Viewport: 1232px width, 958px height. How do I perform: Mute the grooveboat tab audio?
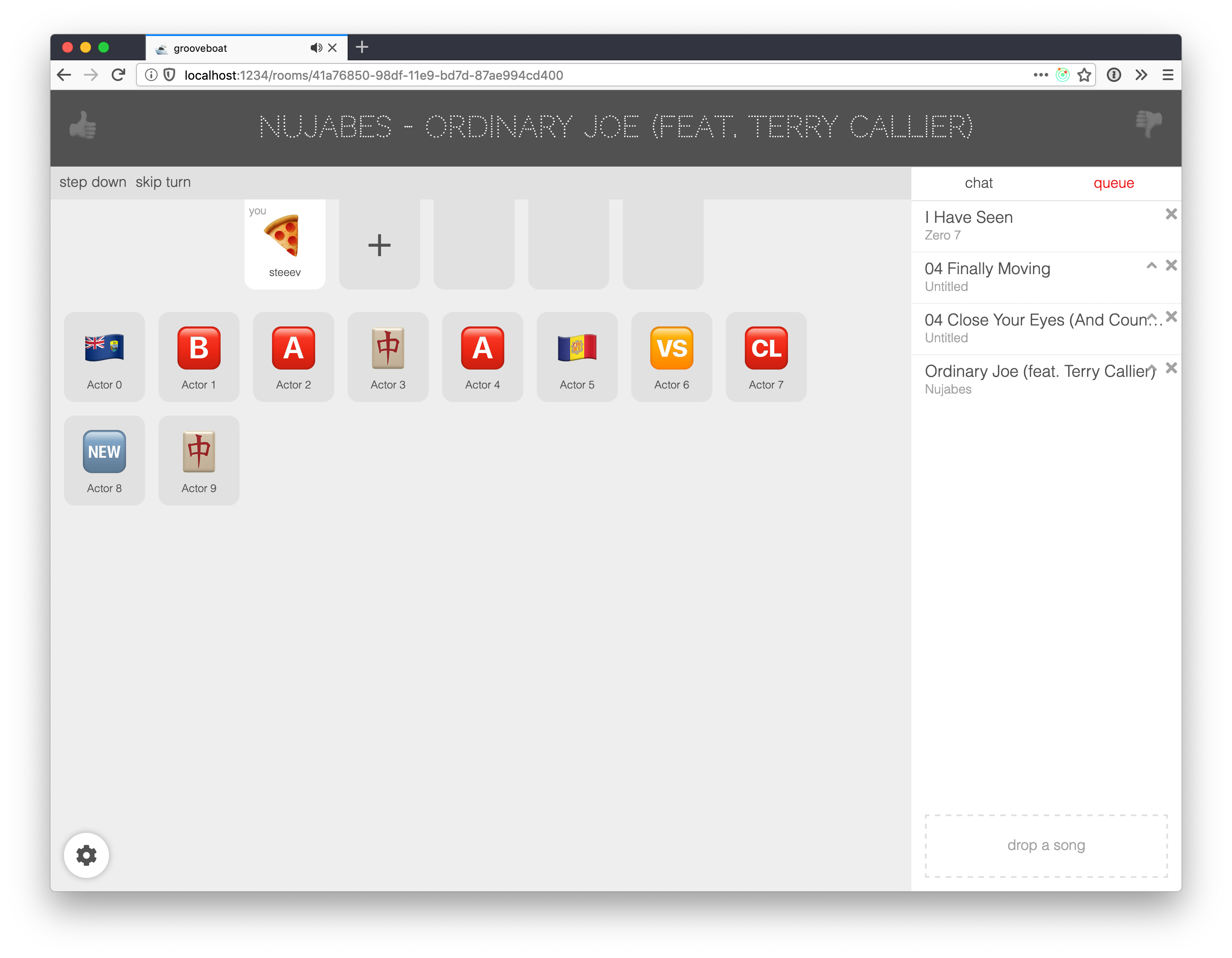pos(316,48)
